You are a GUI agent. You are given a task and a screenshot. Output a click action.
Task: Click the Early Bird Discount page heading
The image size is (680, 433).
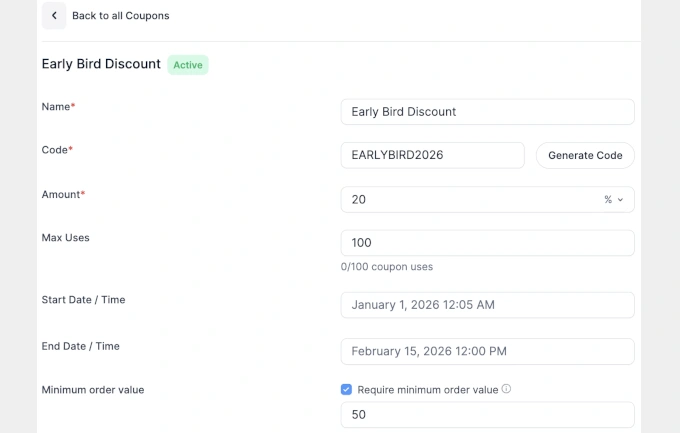pyautogui.click(x=101, y=64)
